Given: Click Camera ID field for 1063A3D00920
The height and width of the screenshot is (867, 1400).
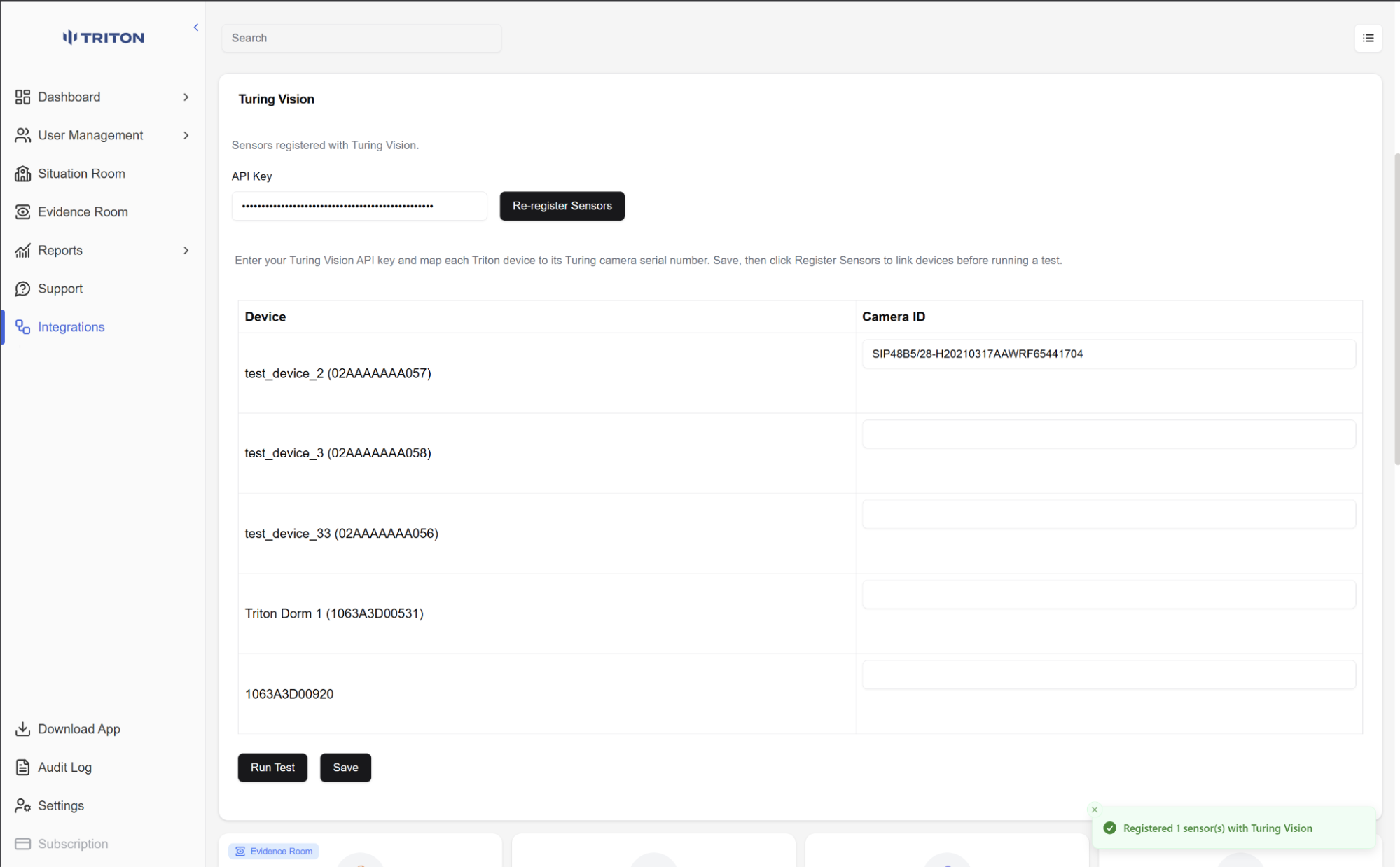Looking at the screenshot, I should 1109,675.
